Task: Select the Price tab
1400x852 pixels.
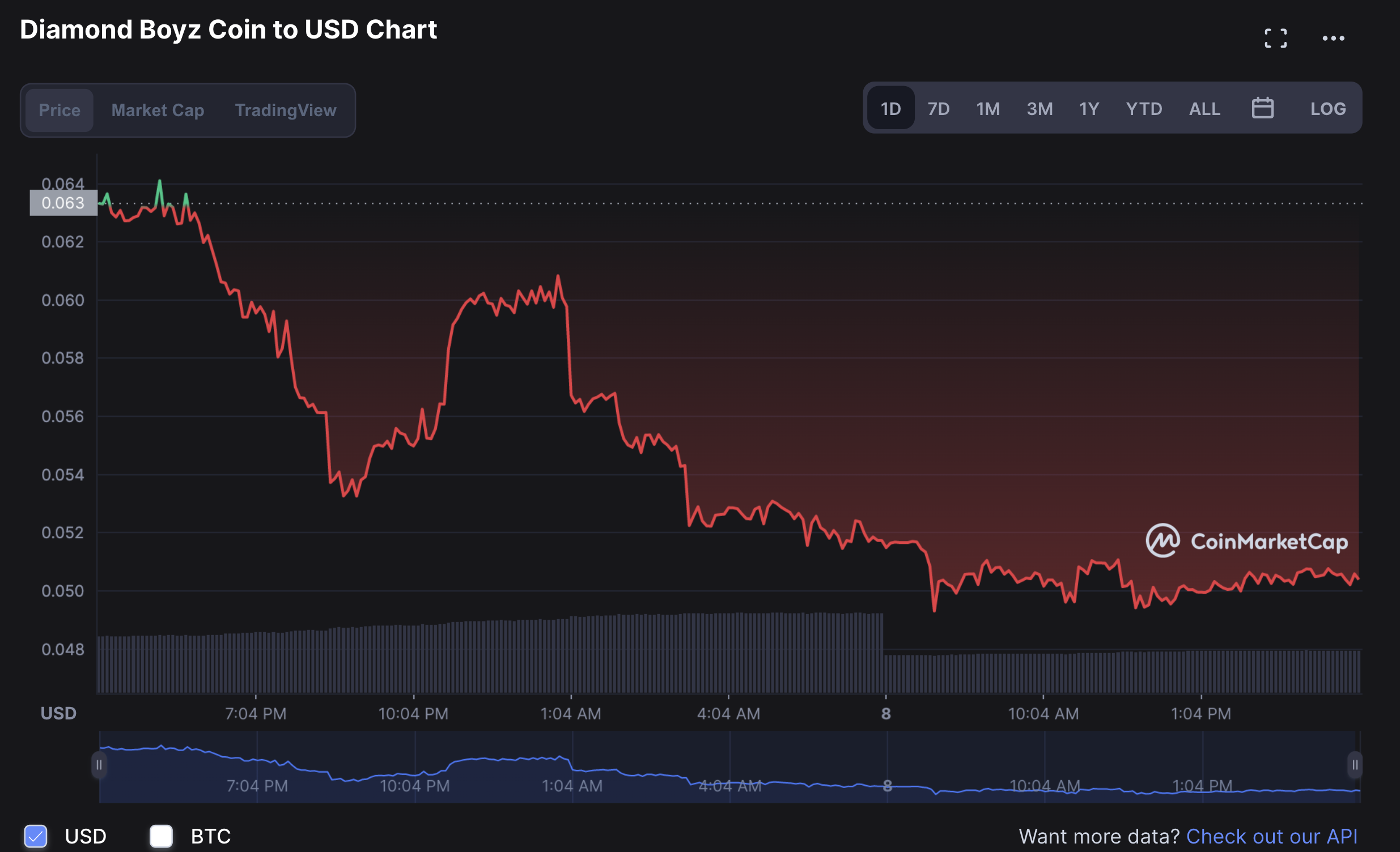Action: tap(59, 110)
